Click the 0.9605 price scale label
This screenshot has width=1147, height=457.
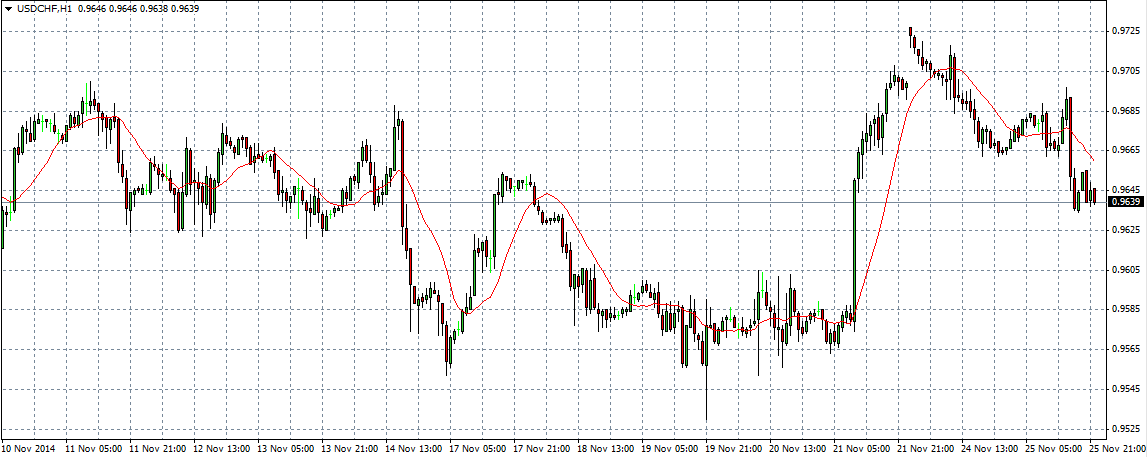pos(1127,270)
